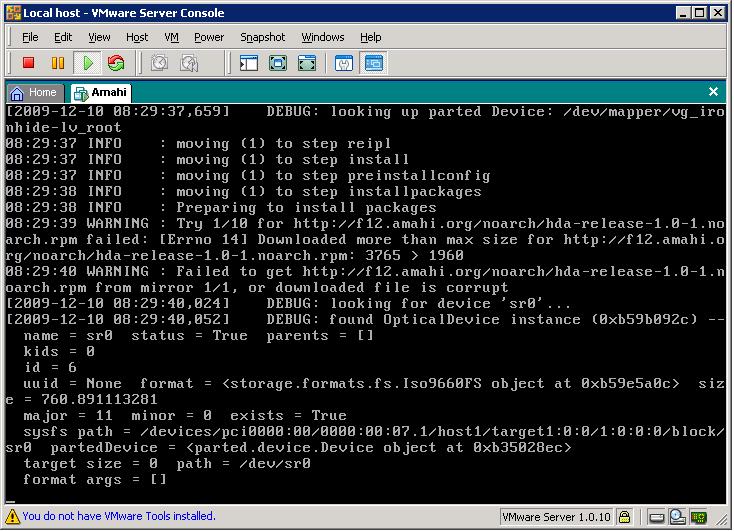734x531 pixels.
Task: Suspend the VM with the pause icon
Action: pos(58,63)
